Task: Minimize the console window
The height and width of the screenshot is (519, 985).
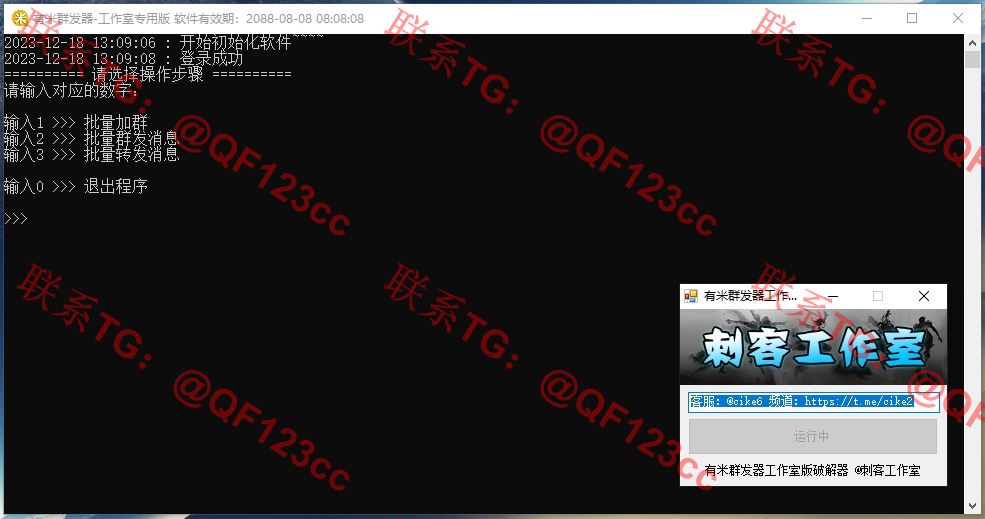Action: [867, 18]
